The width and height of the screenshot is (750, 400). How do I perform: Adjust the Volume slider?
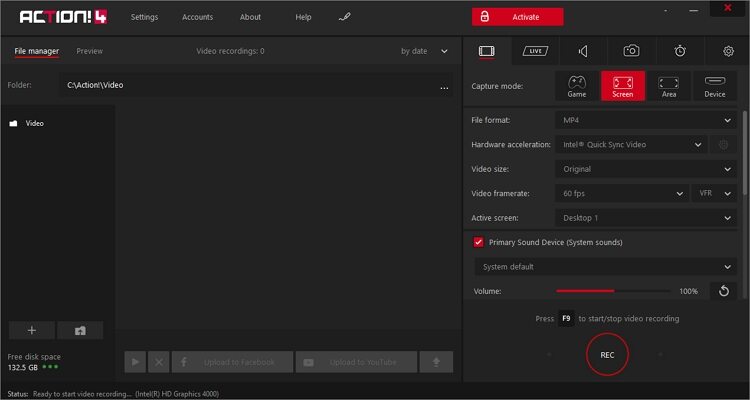(x=613, y=291)
